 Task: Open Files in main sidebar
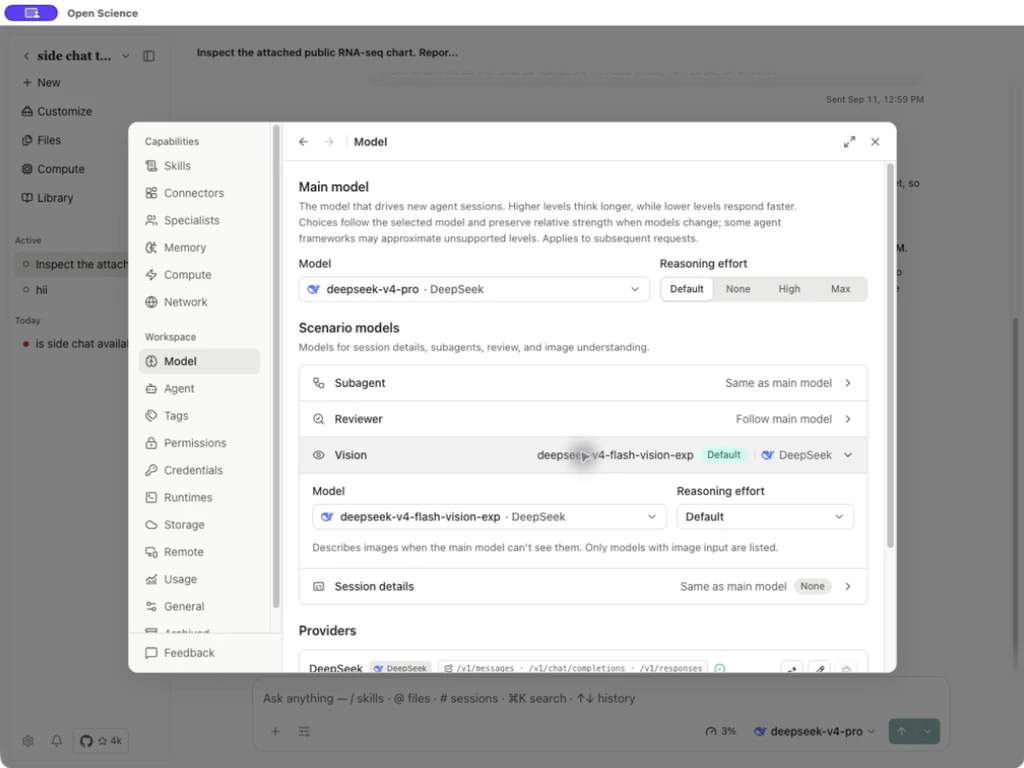tap(41, 140)
